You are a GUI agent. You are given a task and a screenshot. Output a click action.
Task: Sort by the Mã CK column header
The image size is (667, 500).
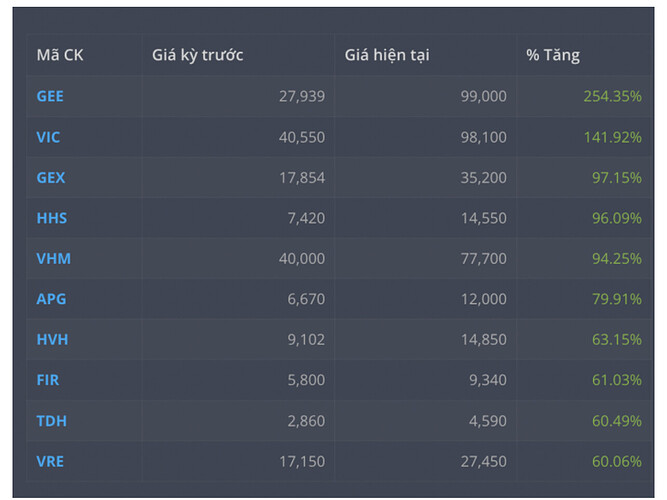coord(60,55)
